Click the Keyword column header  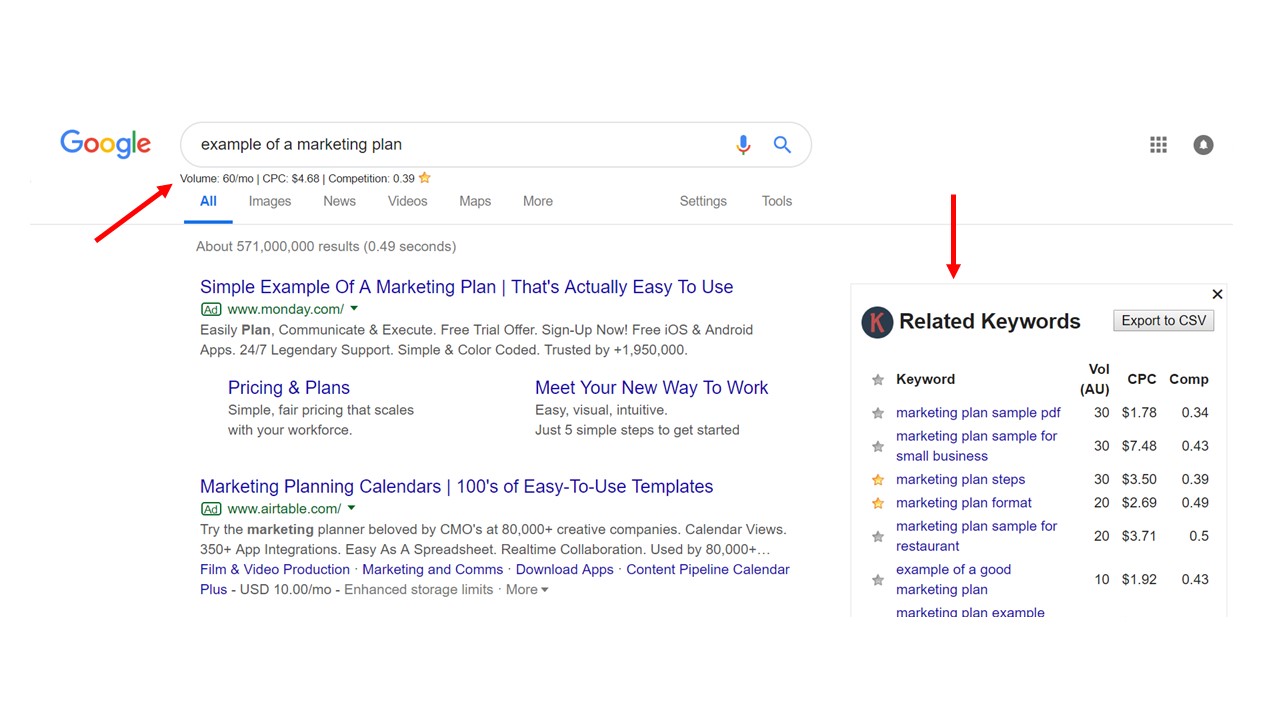pos(925,380)
